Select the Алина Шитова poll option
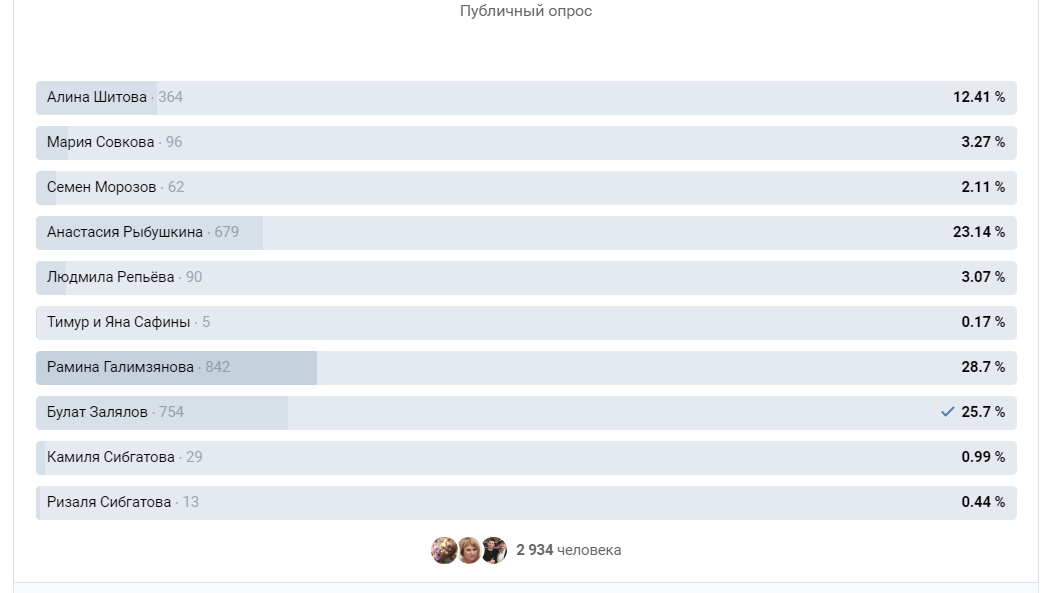 (526, 98)
